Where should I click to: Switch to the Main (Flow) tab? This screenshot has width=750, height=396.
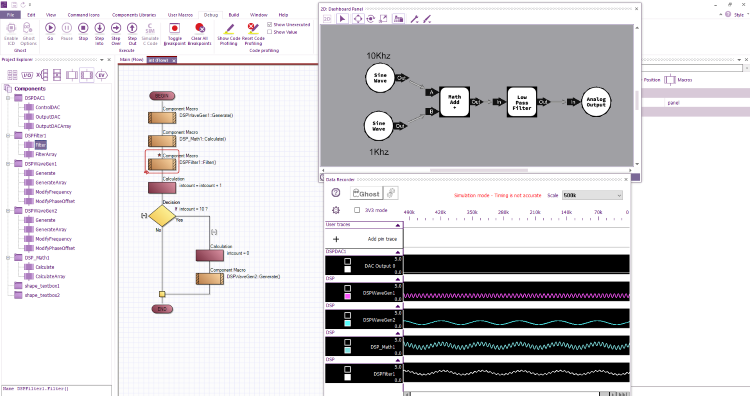132,60
